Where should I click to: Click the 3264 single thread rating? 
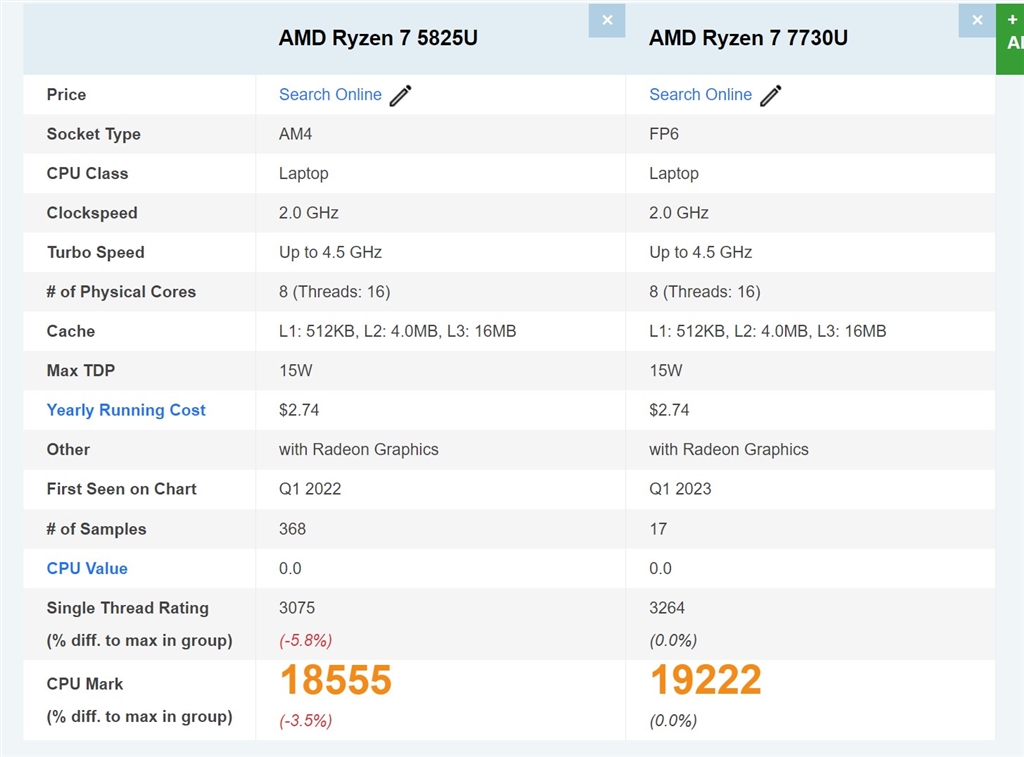click(x=667, y=608)
